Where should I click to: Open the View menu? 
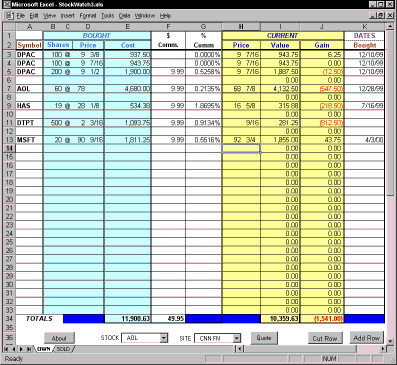[49, 16]
